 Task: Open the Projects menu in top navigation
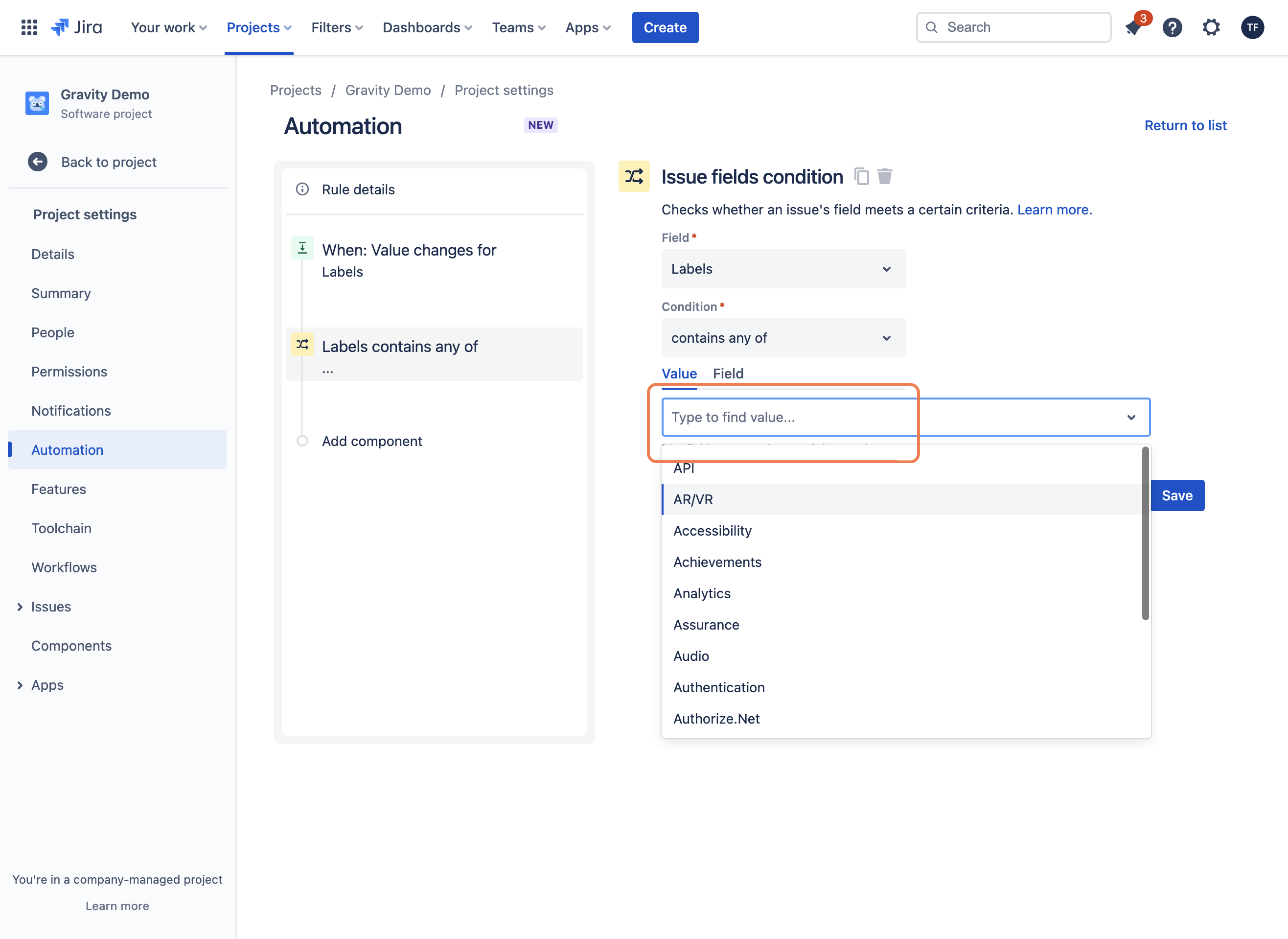259,27
